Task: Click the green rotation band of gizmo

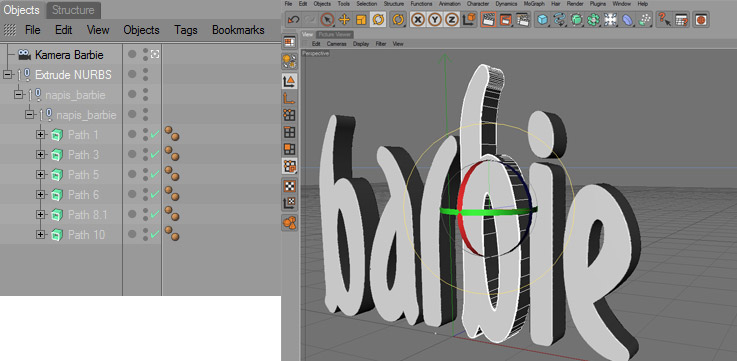Action: coord(489,212)
